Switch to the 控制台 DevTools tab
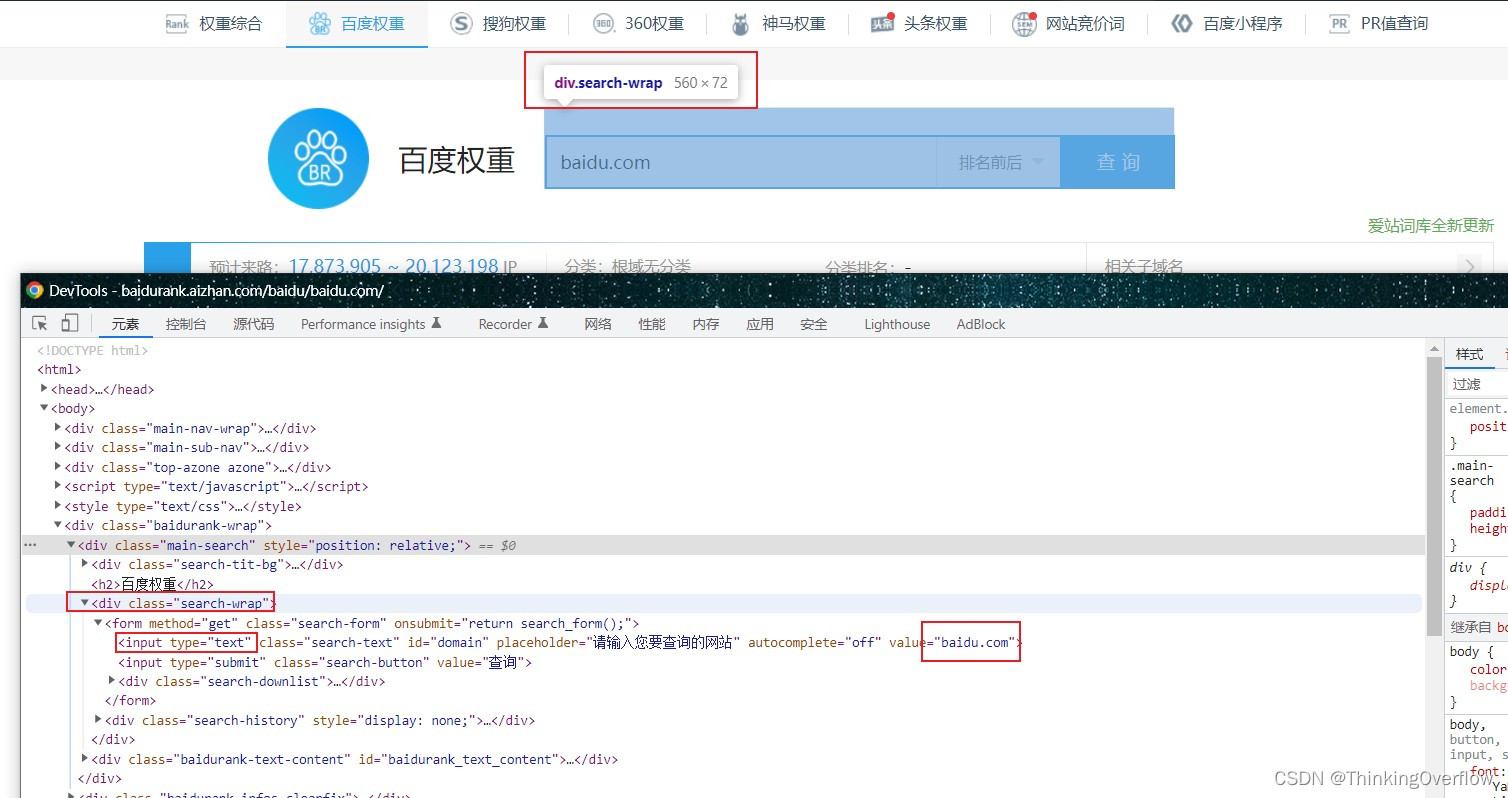 186,324
